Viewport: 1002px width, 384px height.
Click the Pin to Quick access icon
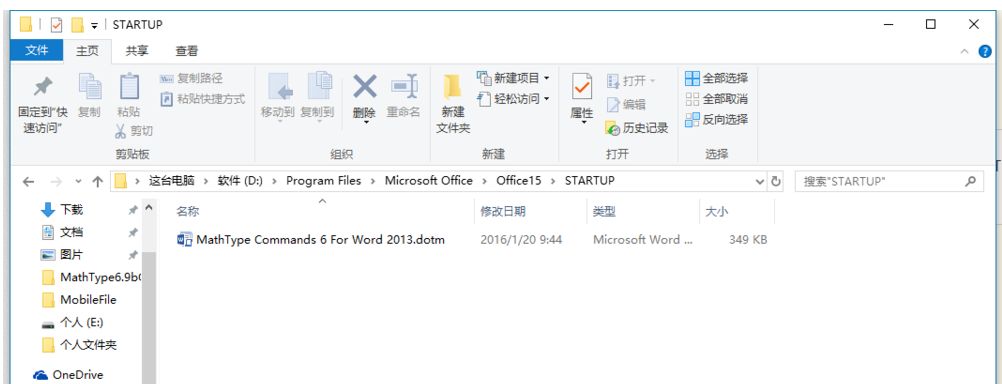pyautogui.click(x=43, y=86)
